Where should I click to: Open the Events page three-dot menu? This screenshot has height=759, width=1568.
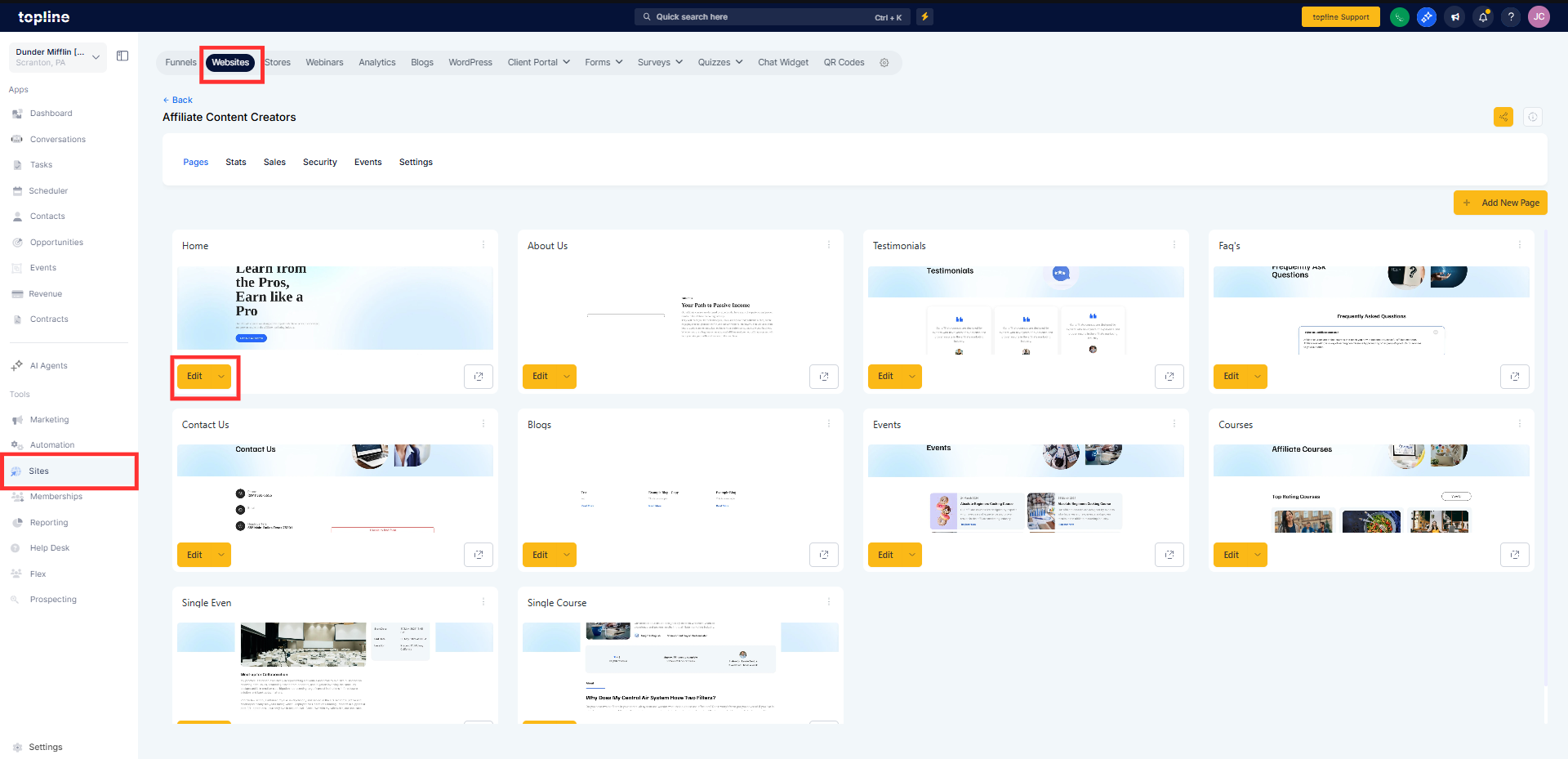coord(1174,424)
